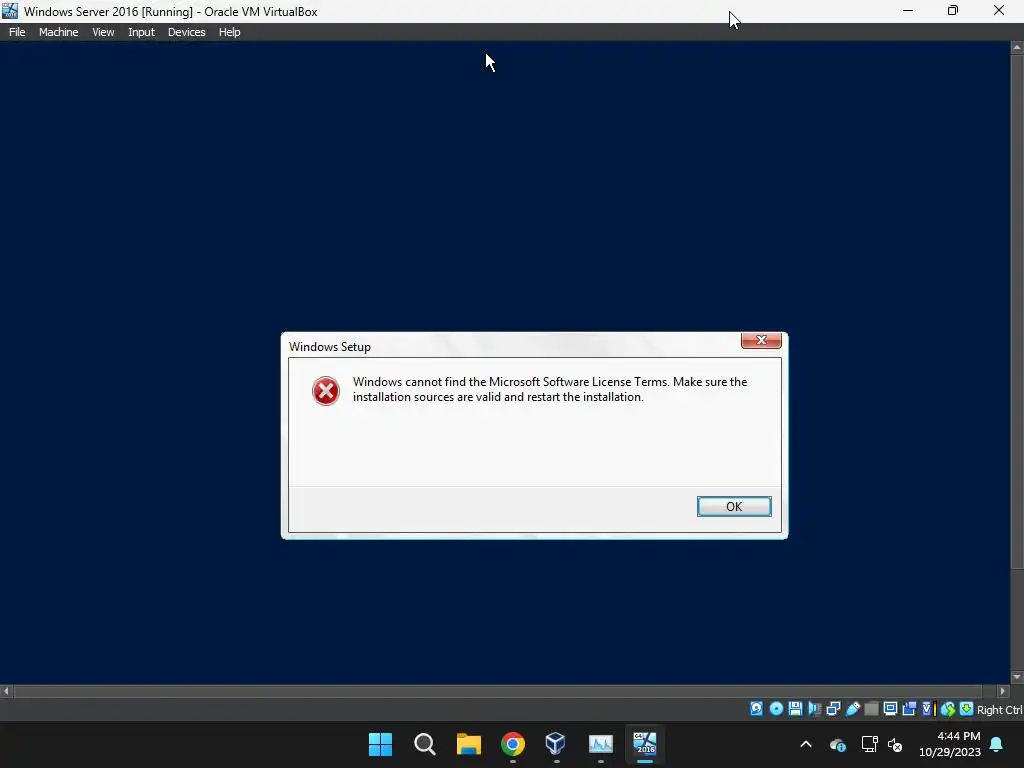Click the Windows Setup dialog title
This screenshot has width=1024, height=768.
click(330, 347)
